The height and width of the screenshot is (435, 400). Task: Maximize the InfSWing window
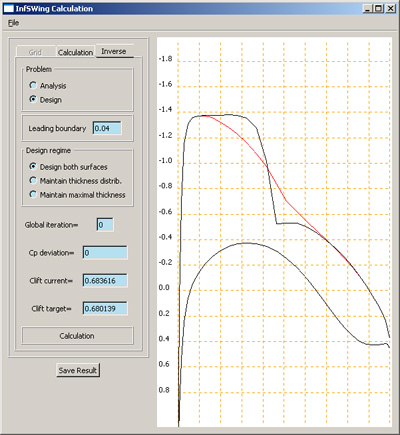point(379,8)
